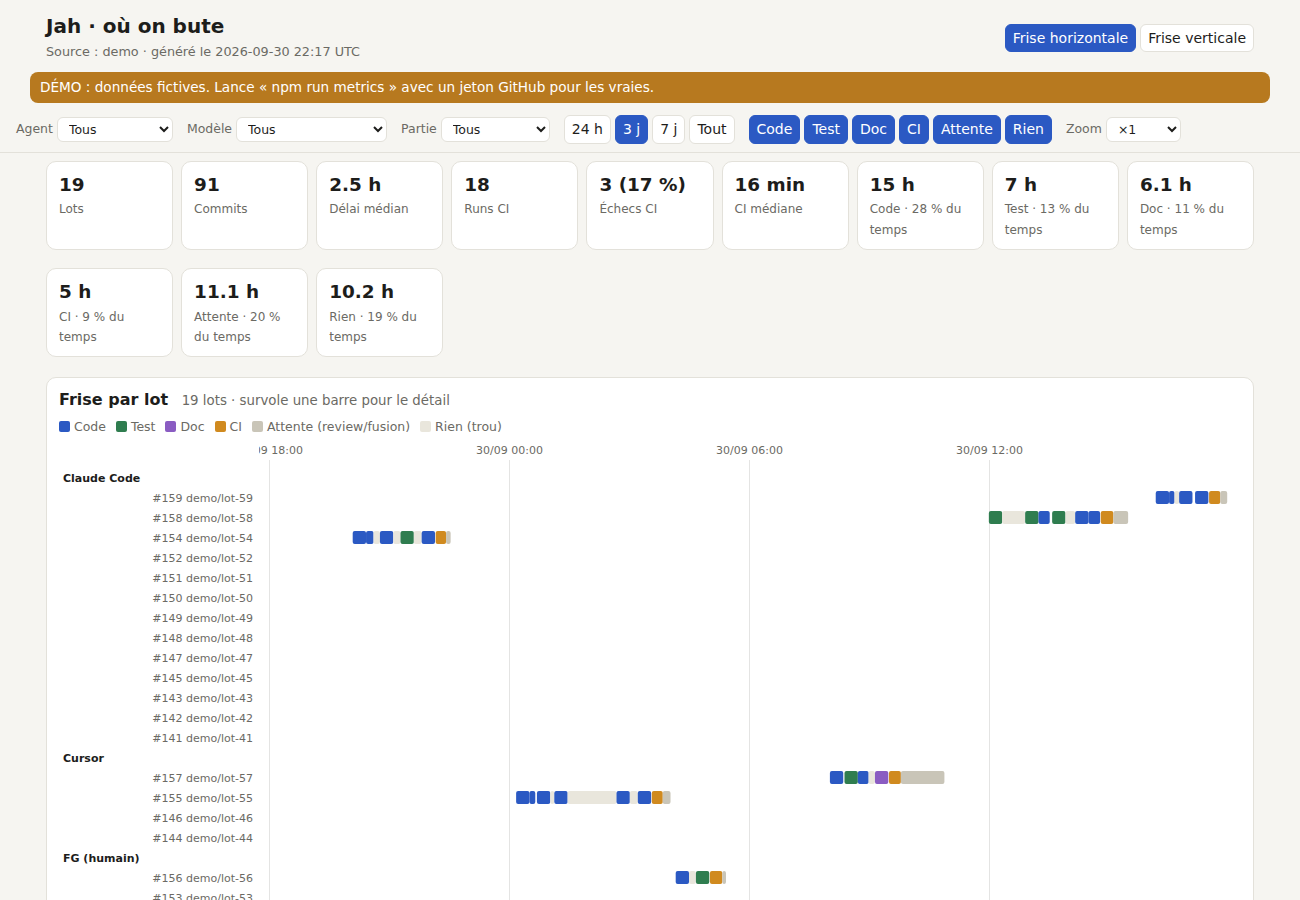Select the #158 demo/lot-58 row label

coord(203,518)
